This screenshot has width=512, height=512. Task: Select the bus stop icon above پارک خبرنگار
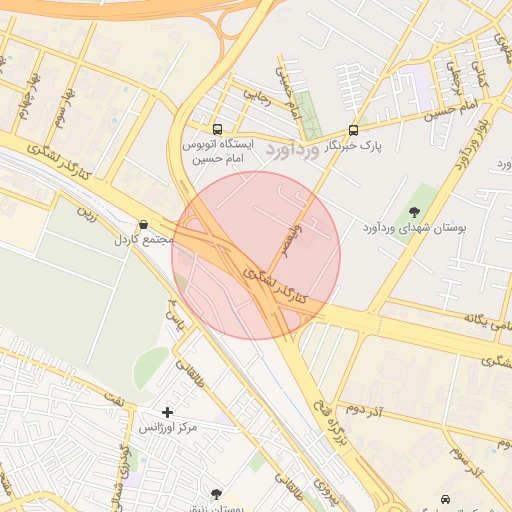click(354, 130)
